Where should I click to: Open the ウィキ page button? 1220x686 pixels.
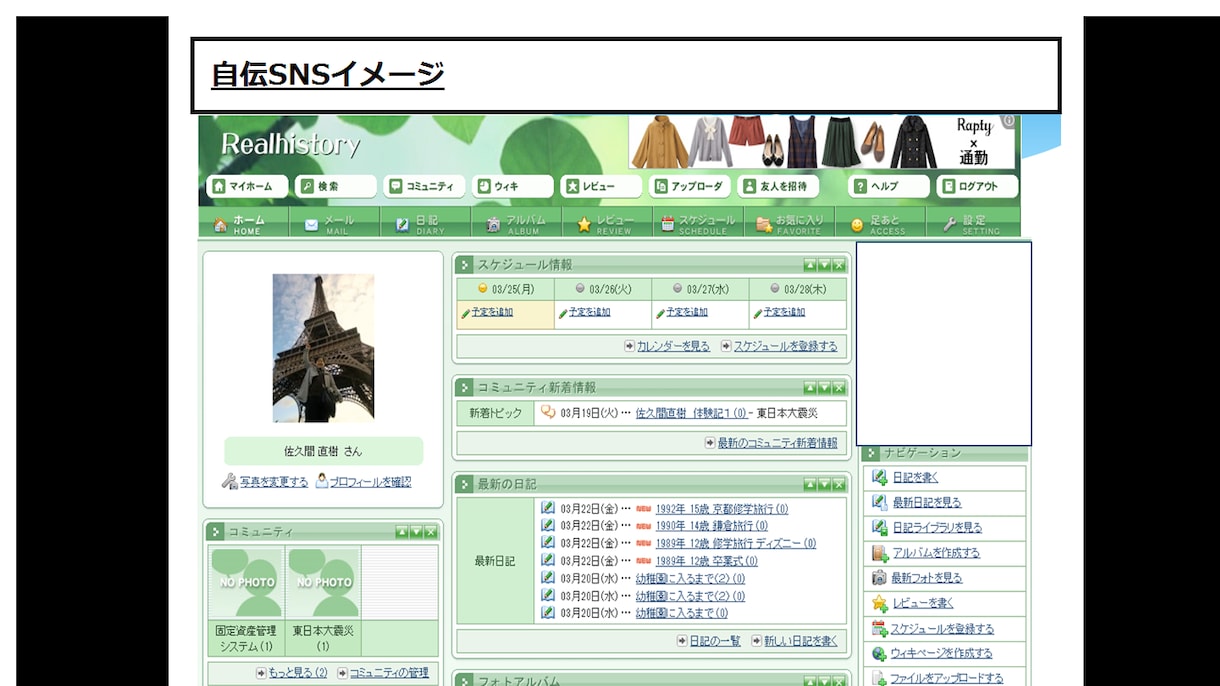pyautogui.click(x=513, y=186)
